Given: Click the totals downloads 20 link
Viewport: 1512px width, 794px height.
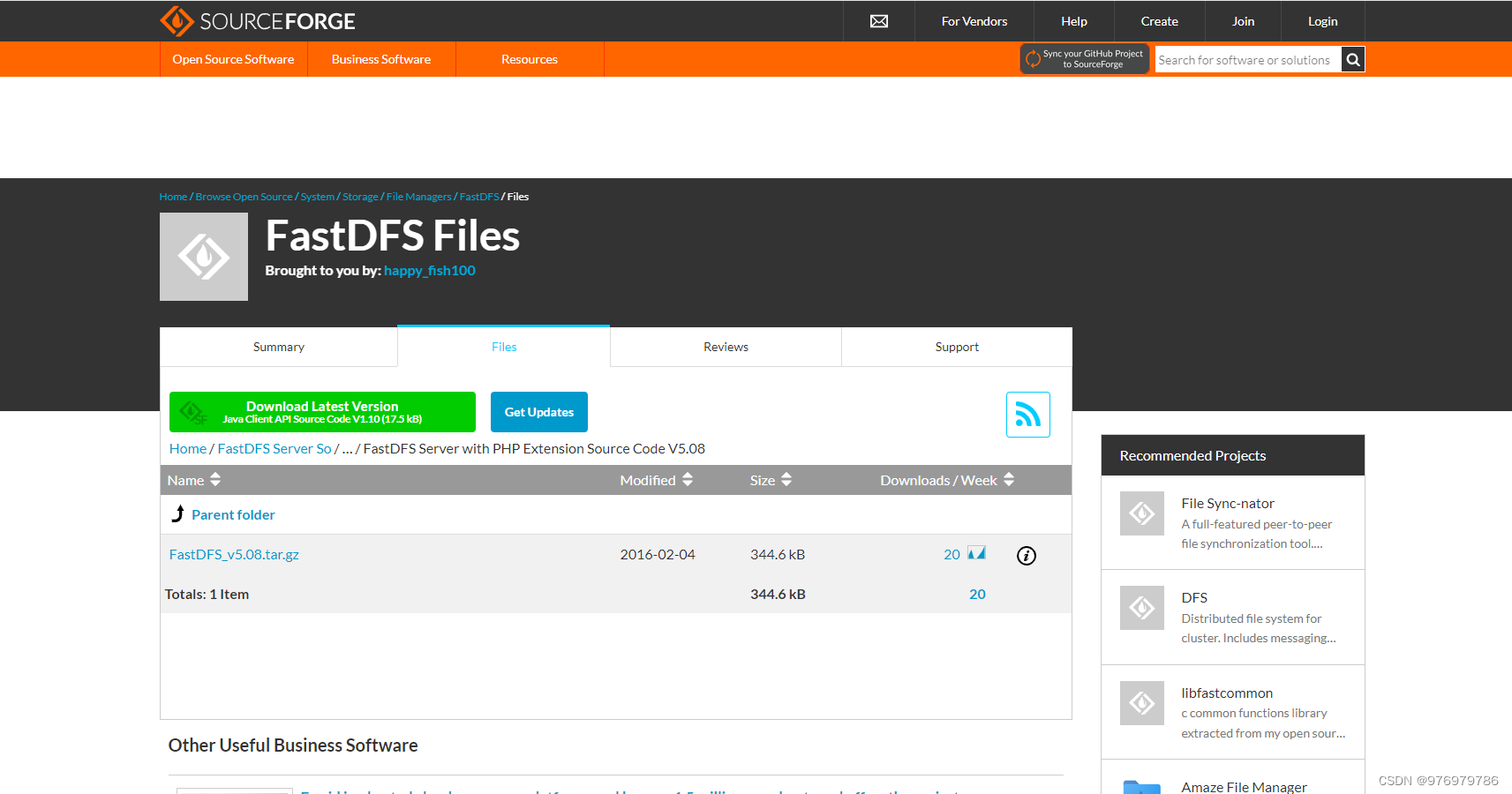Looking at the screenshot, I should 977,594.
